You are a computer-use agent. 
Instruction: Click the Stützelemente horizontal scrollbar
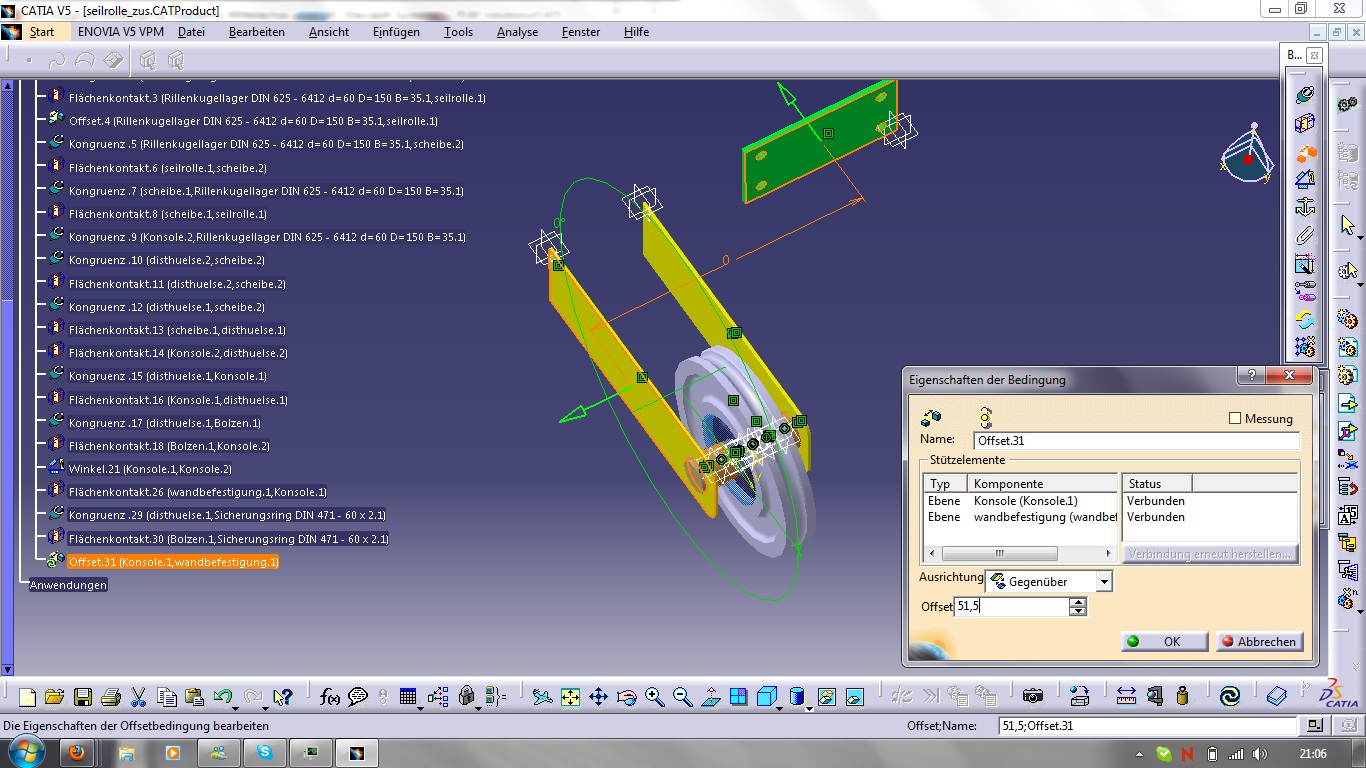[1019, 553]
